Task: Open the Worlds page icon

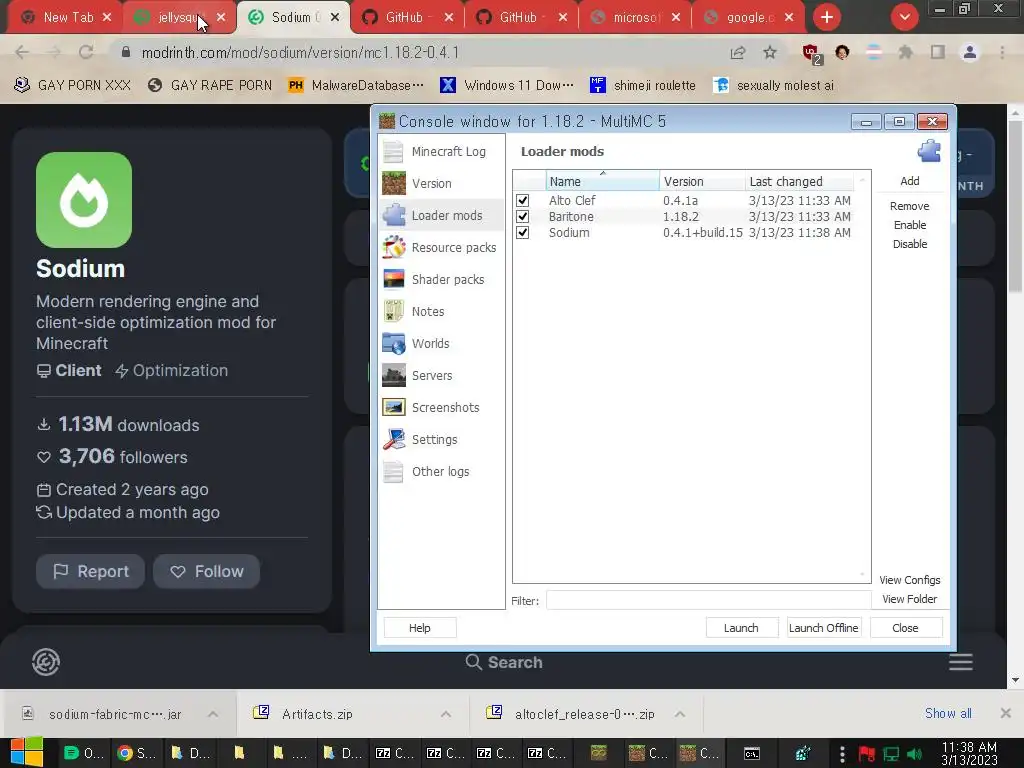Action: coord(393,344)
